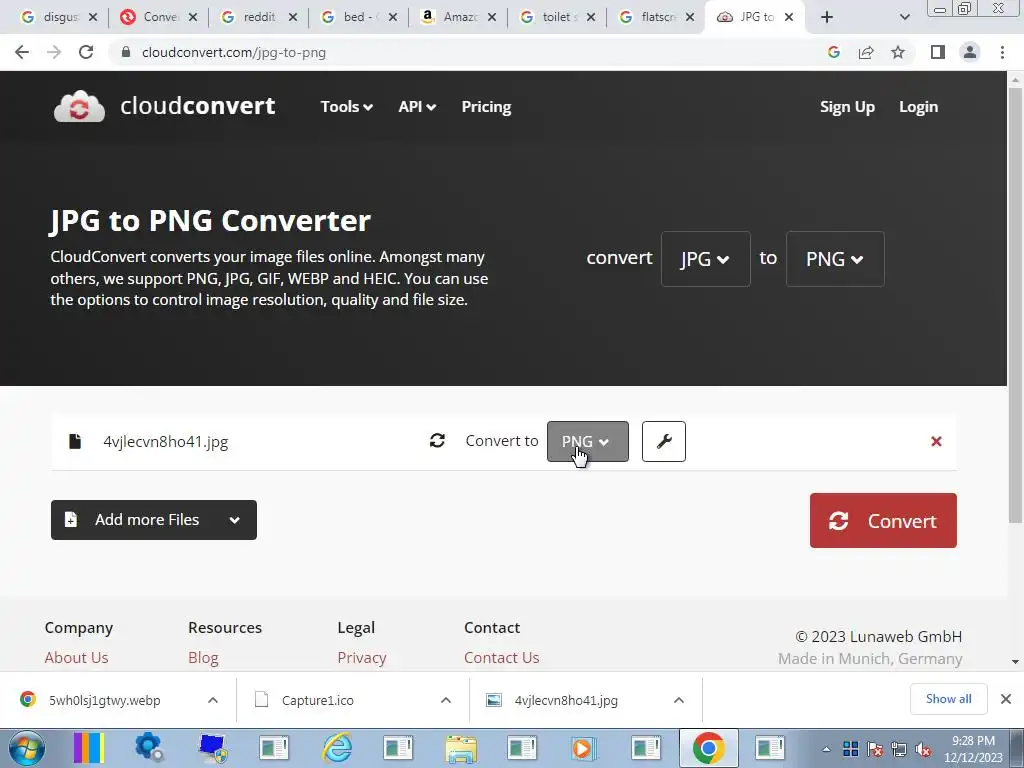Expand options for 5wh0lsj1gtwy.webp download
Viewport: 1024px width, 768px height.
pyautogui.click(x=213, y=700)
